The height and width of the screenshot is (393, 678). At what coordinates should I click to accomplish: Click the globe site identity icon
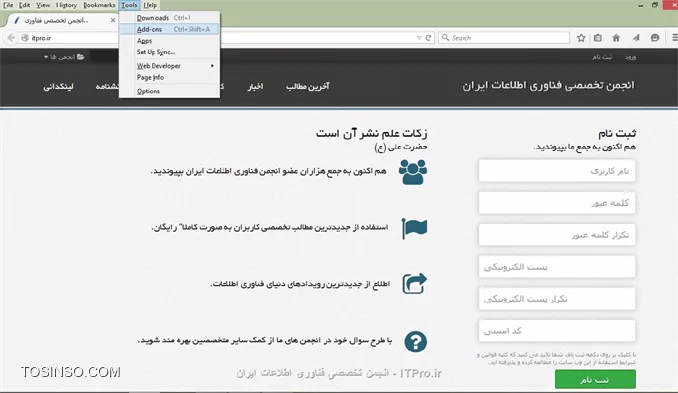click(25, 38)
